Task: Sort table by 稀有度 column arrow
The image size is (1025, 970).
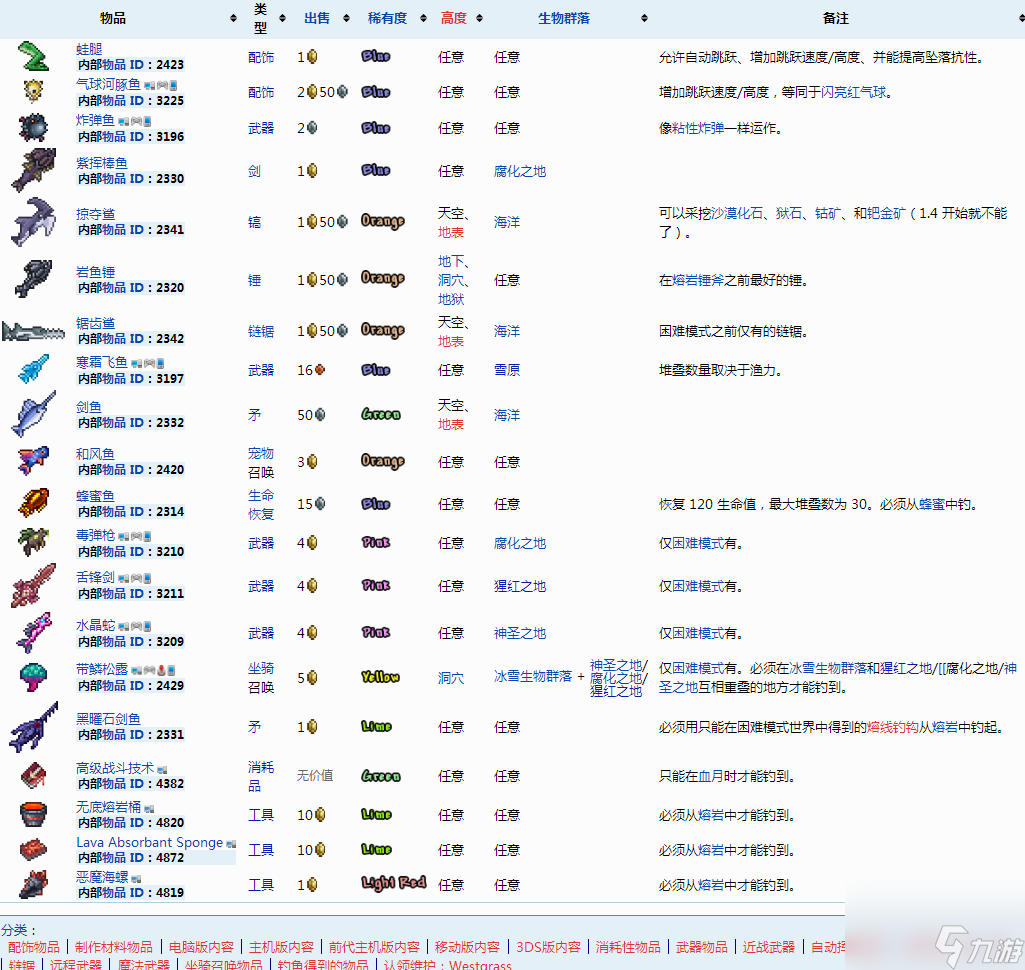Action: coord(423,18)
